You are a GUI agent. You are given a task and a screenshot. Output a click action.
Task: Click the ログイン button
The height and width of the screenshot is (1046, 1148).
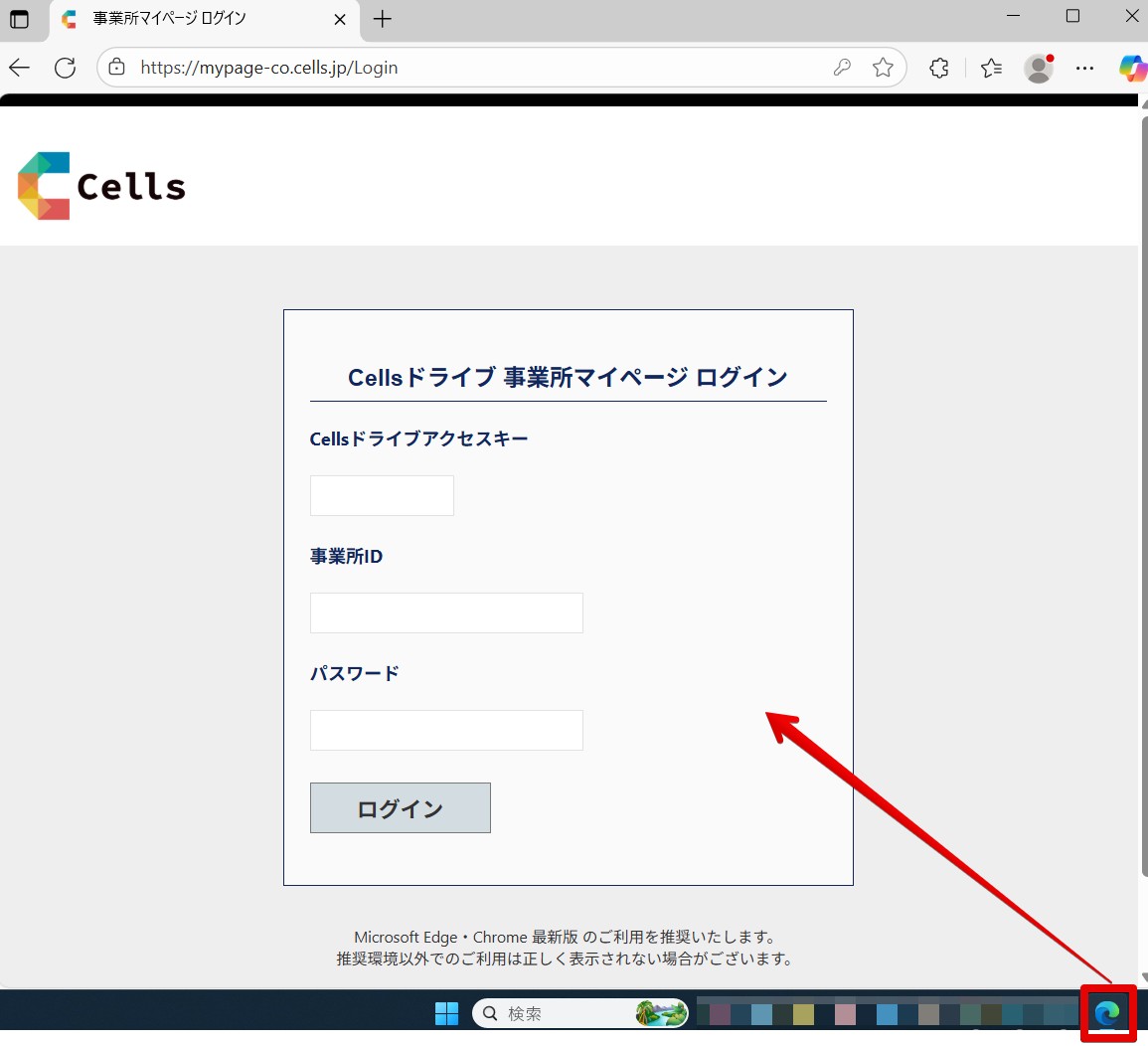tap(401, 808)
